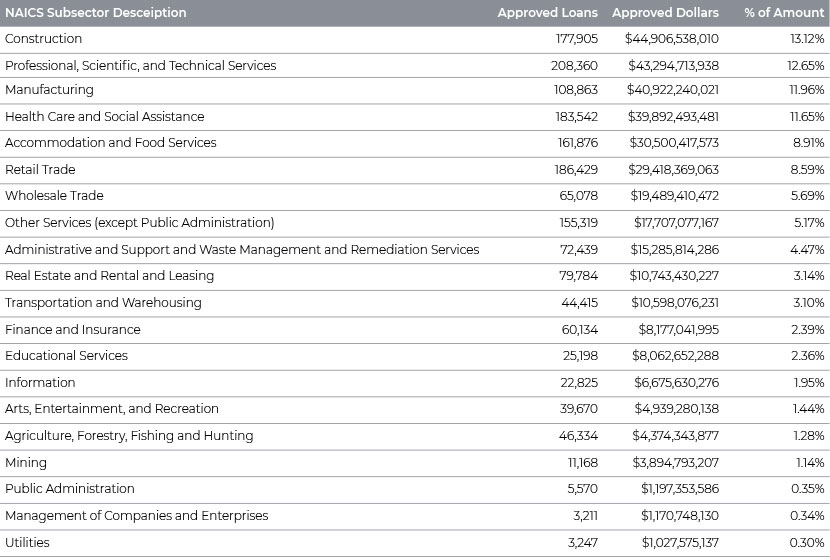
Task: Select Health Care and Social Assistance
Action: (x=104, y=116)
